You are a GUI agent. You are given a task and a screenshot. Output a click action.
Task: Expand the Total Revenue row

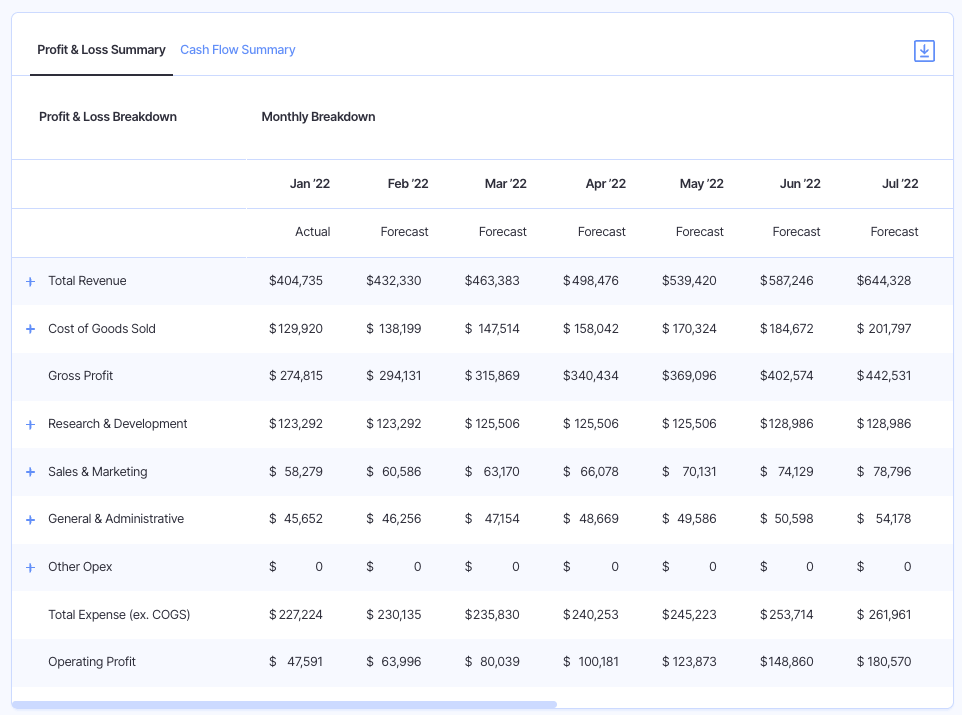tap(30, 282)
